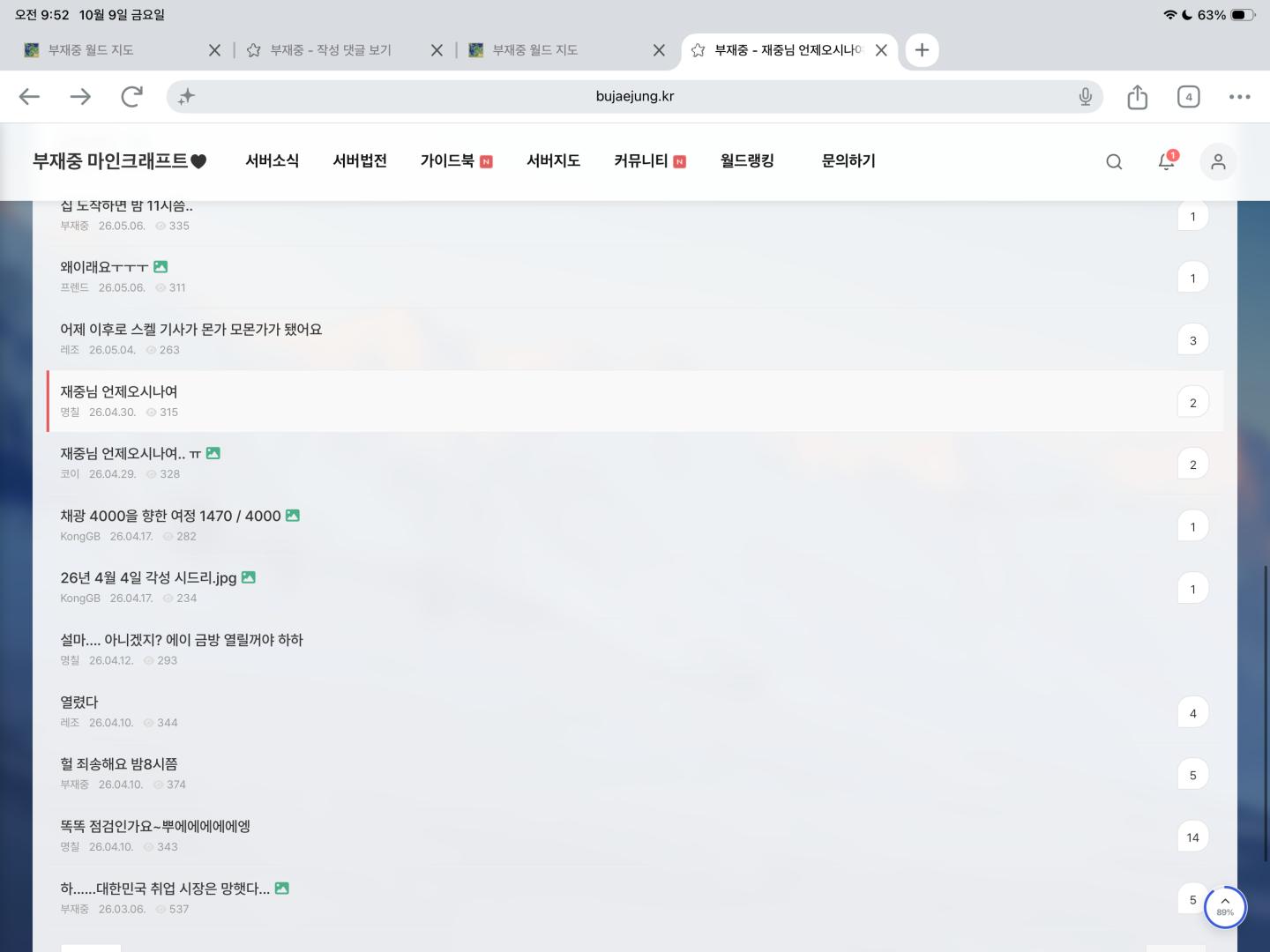Click the page vertical scrollbar
Viewport: 1270px width, 952px height.
pyautogui.click(x=1266, y=712)
